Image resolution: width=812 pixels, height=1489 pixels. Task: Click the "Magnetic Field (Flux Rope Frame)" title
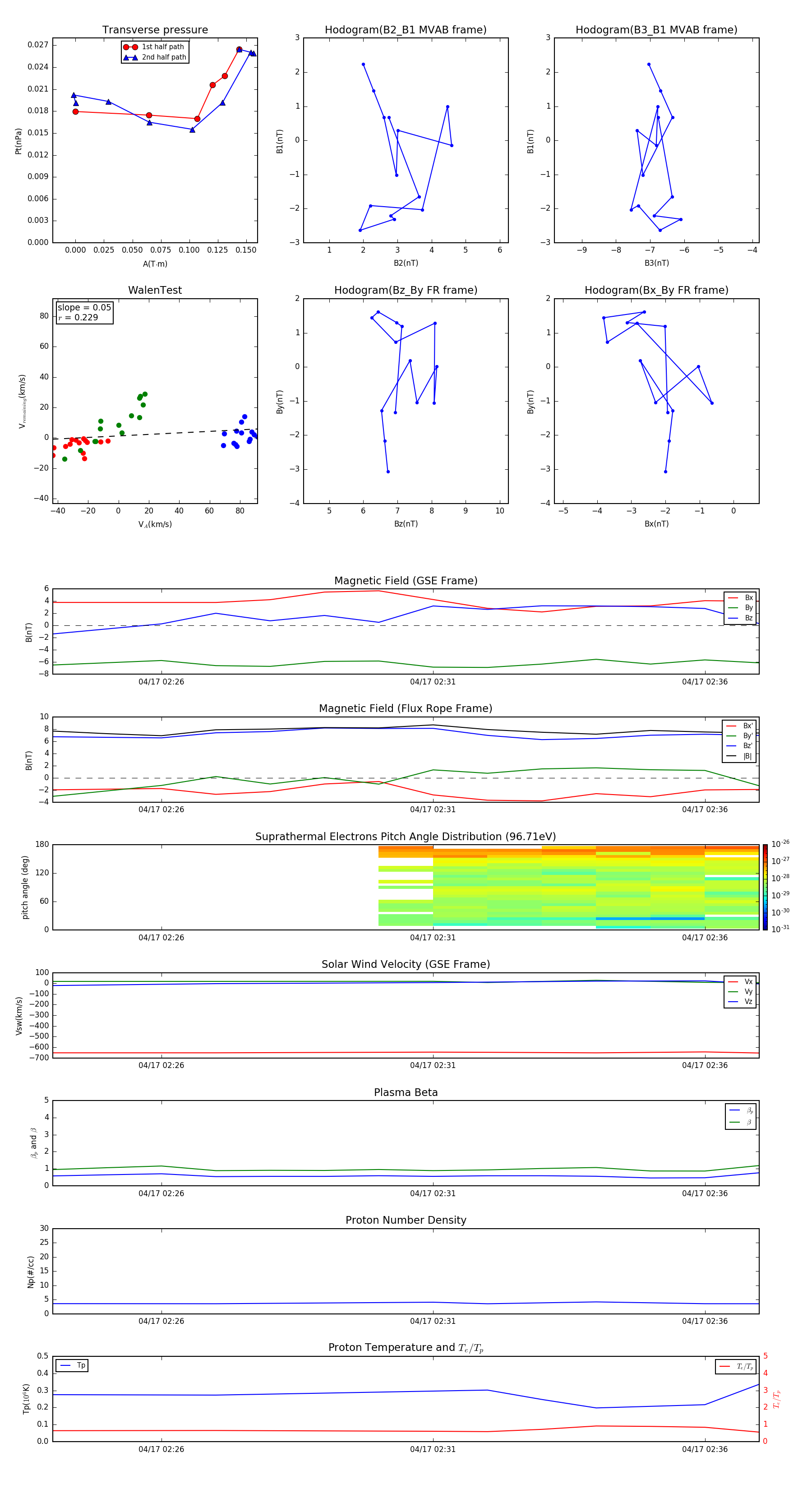406,709
